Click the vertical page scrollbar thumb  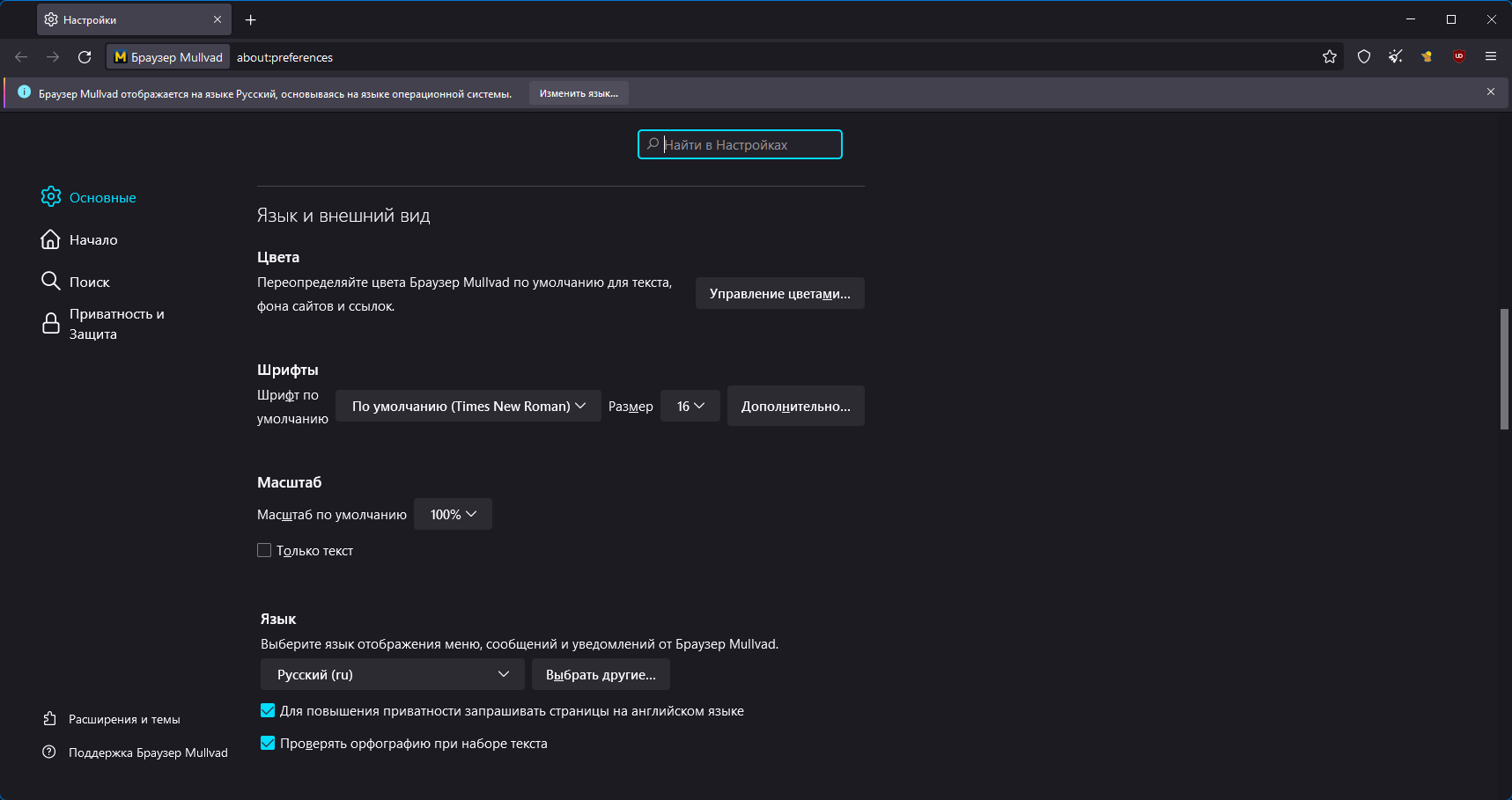[1505, 369]
